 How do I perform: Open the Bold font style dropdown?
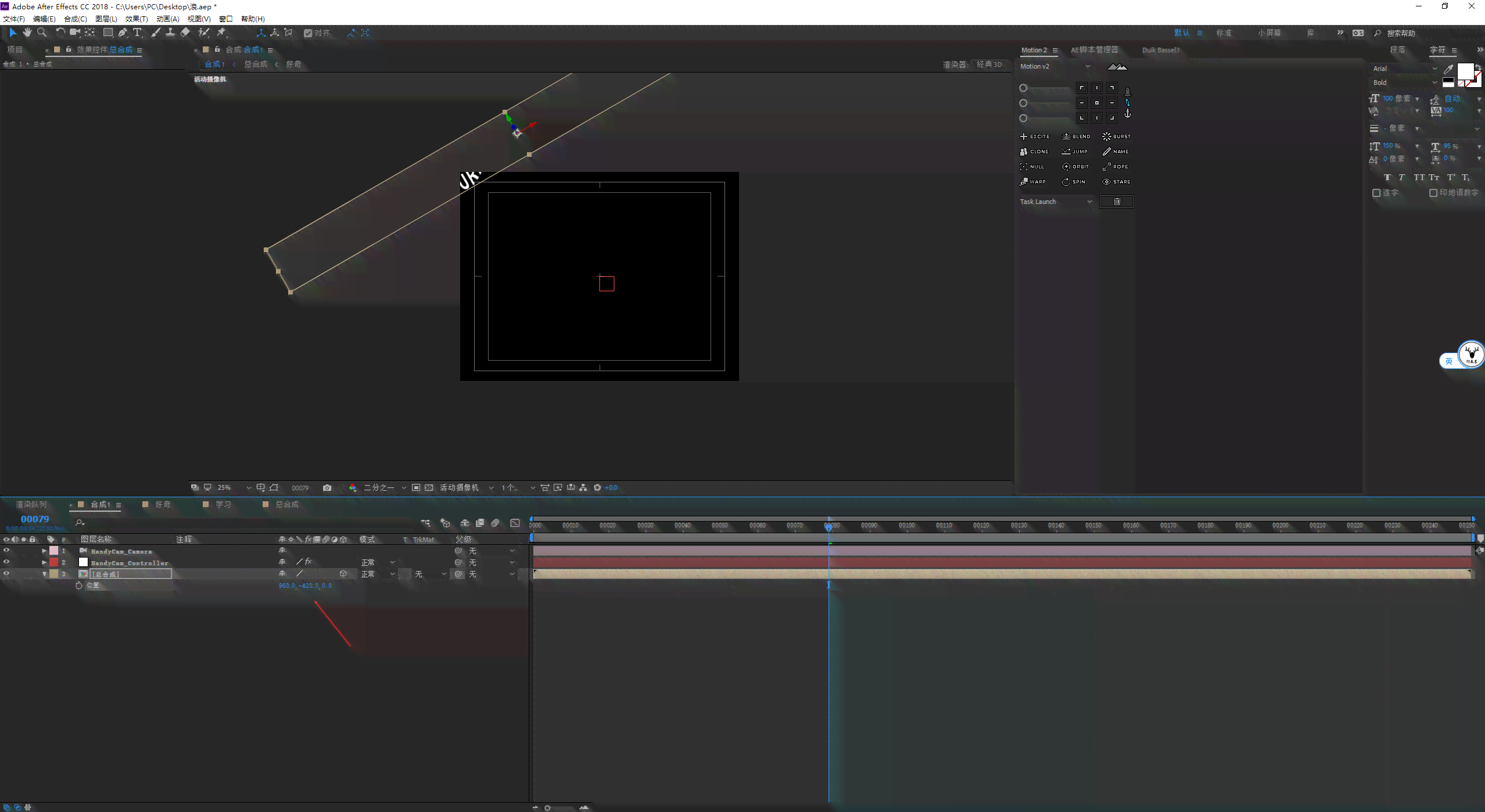[x=1404, y=82]
